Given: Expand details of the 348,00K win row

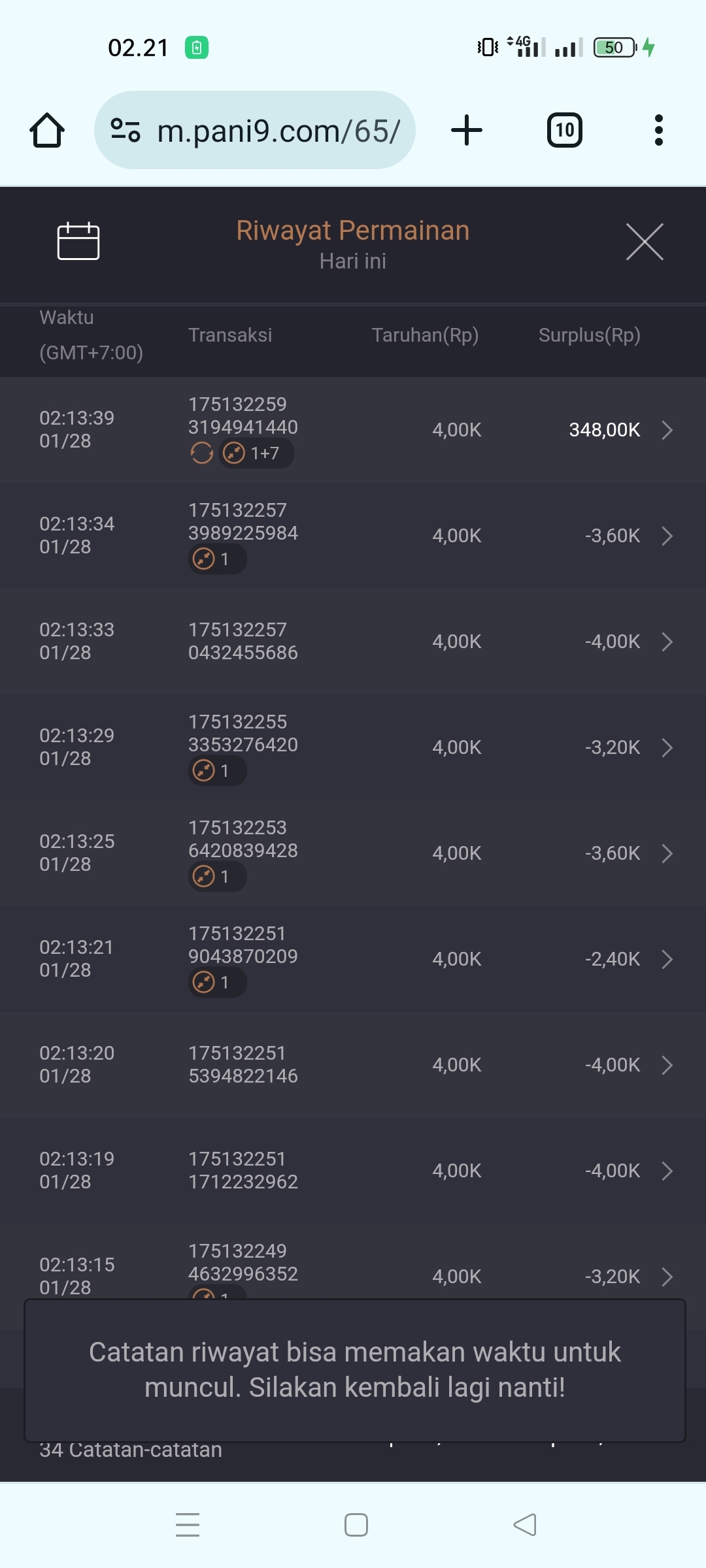Looking at the screenshot, I should 667,430.
